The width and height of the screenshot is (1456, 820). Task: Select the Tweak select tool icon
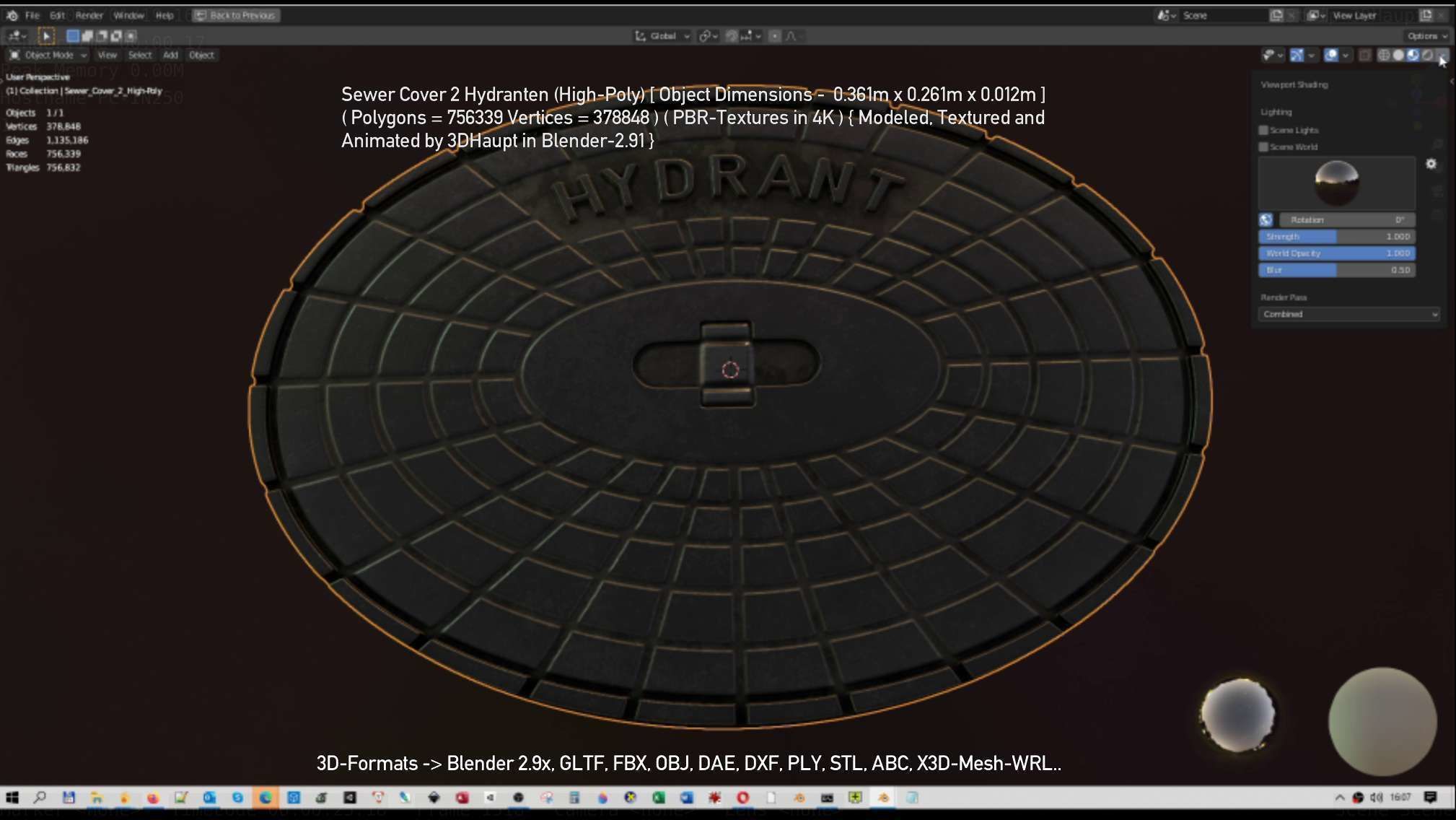coord(46,35)
